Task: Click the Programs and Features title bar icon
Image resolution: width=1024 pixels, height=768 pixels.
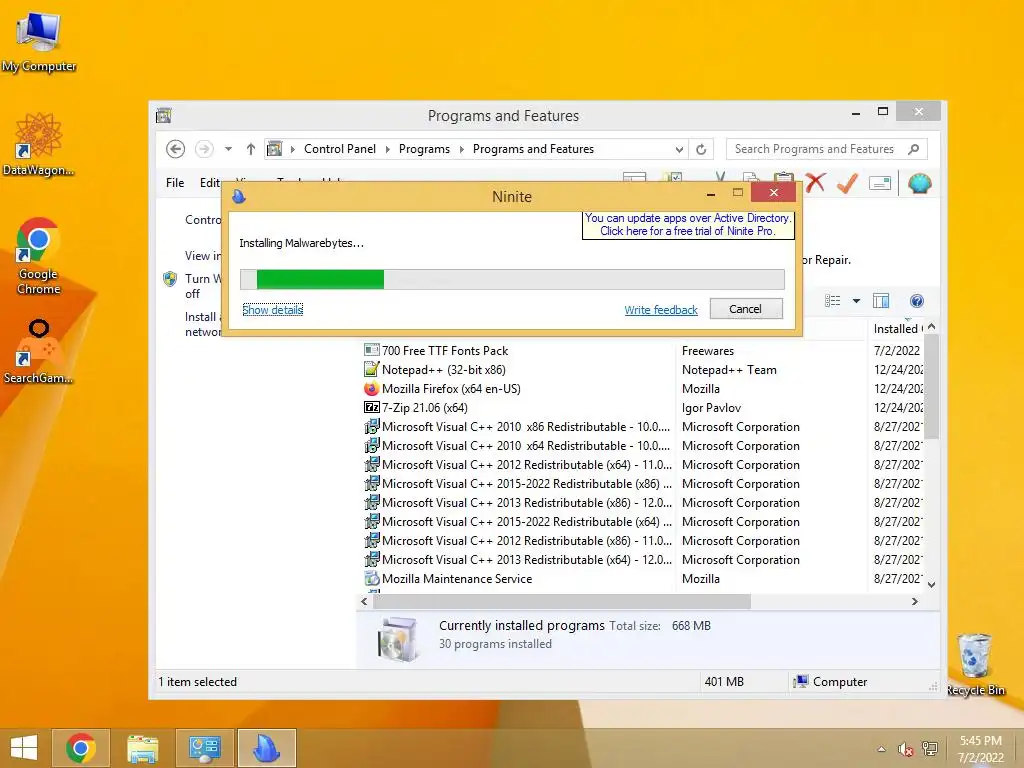Action: 164,116
